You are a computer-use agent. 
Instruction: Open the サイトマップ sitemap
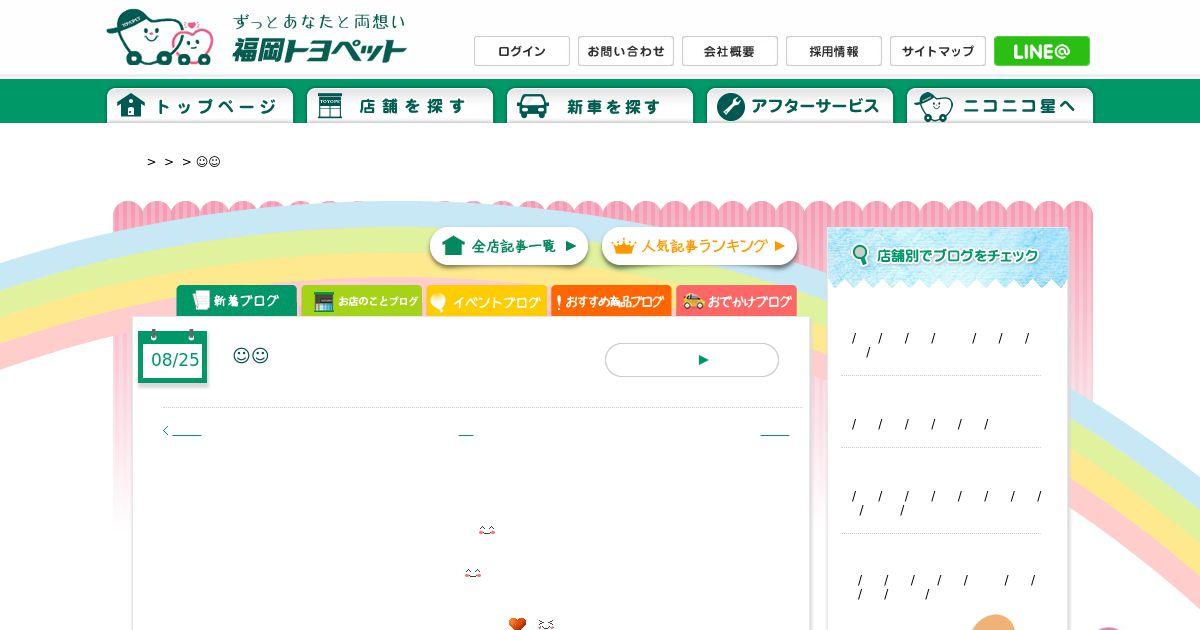[x=938, y=51]
